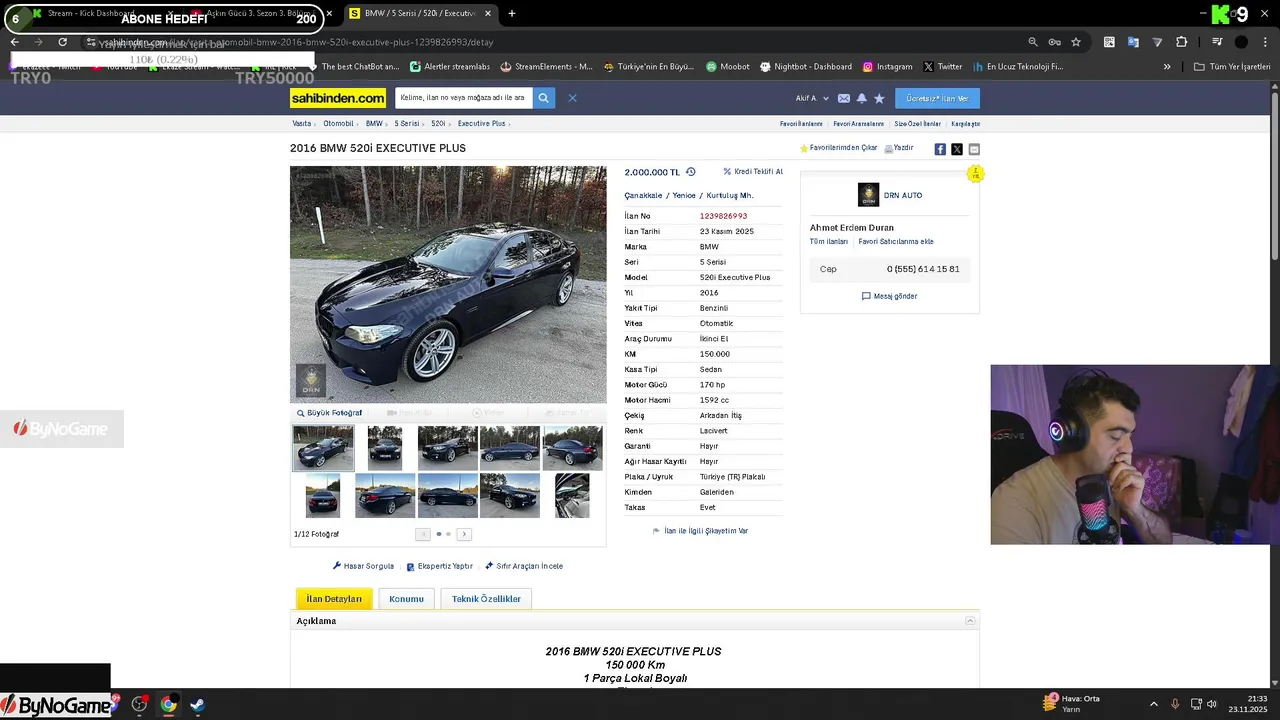Click the sahibinden.com logo

coord(338,98)
